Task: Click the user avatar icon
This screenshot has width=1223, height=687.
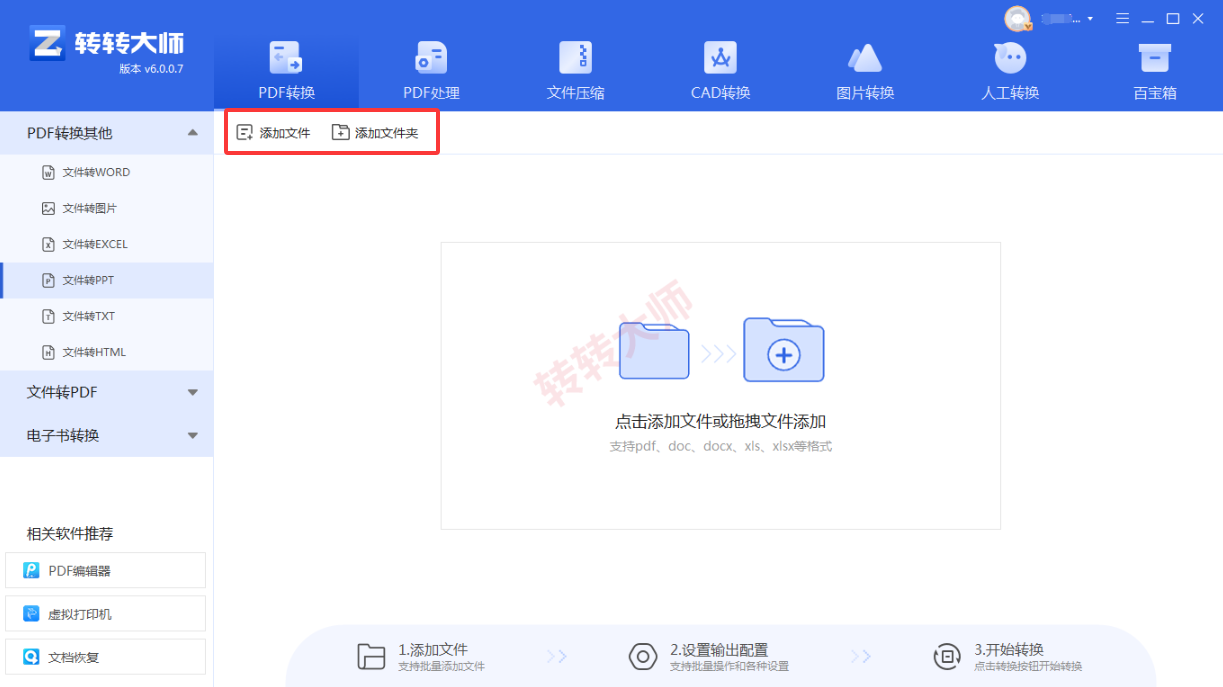Action: (x=1018, y=18)
